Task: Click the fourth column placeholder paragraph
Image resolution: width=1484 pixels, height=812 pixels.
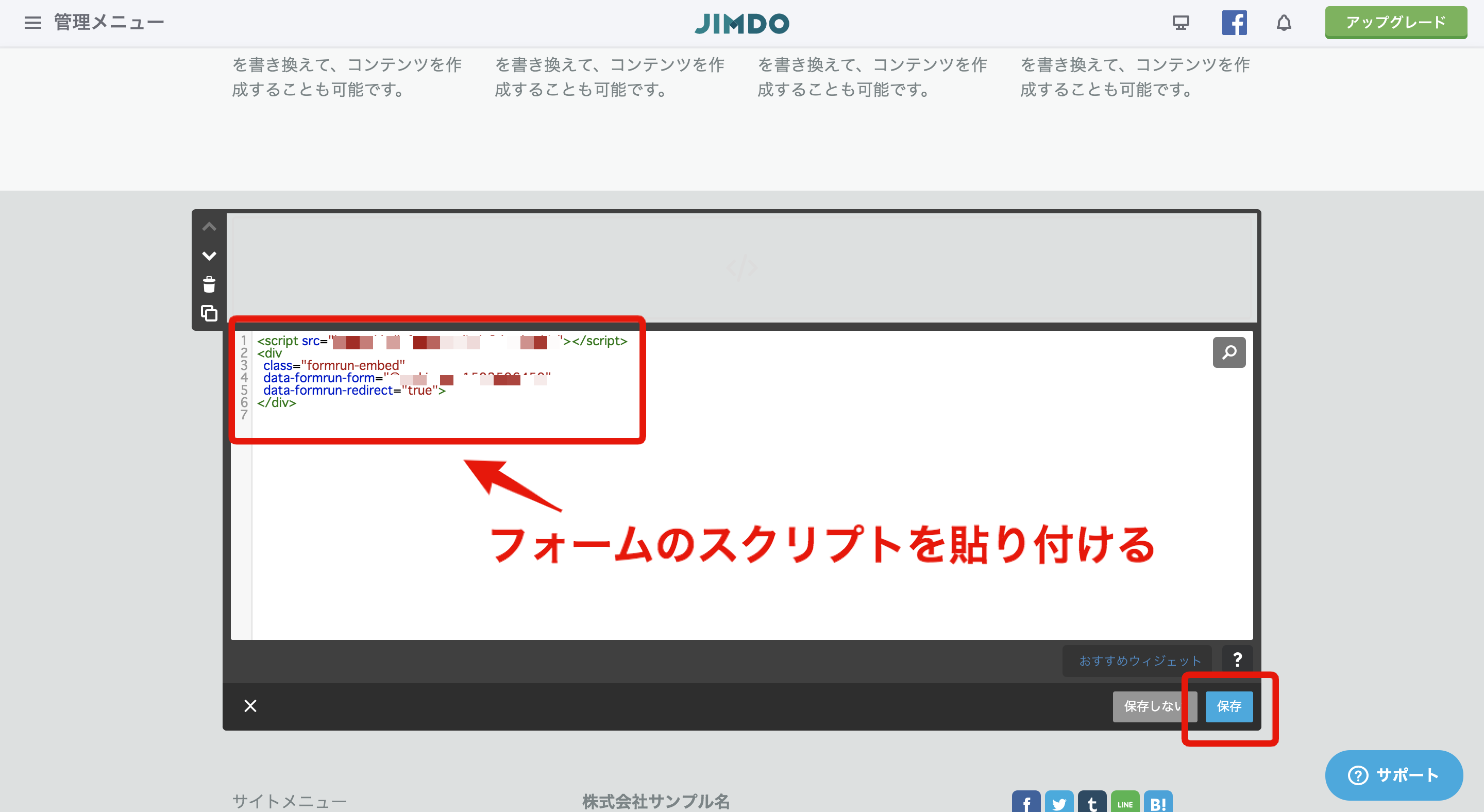Action: (1134, 77)
